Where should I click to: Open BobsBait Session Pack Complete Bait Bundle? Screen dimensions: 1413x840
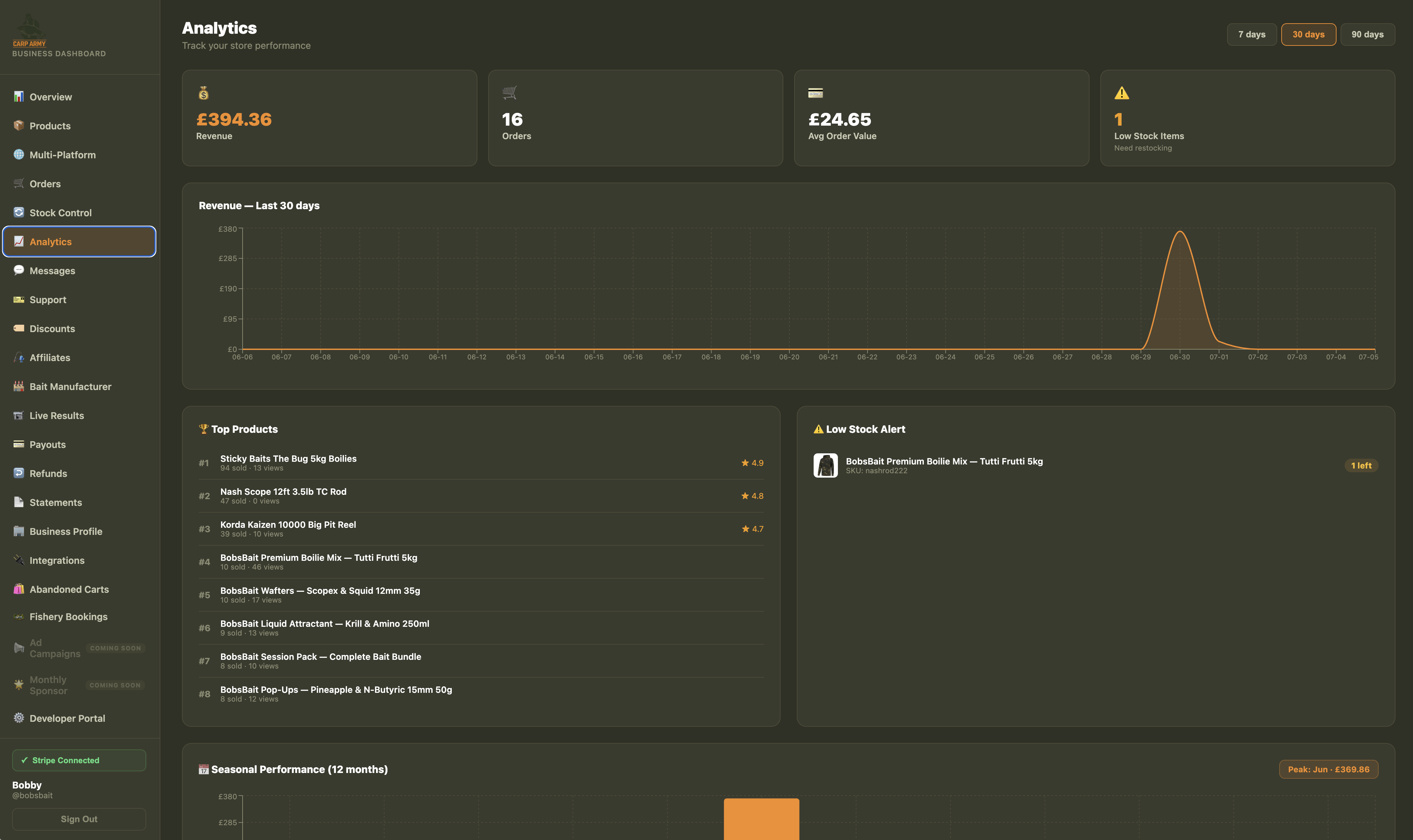481,660
